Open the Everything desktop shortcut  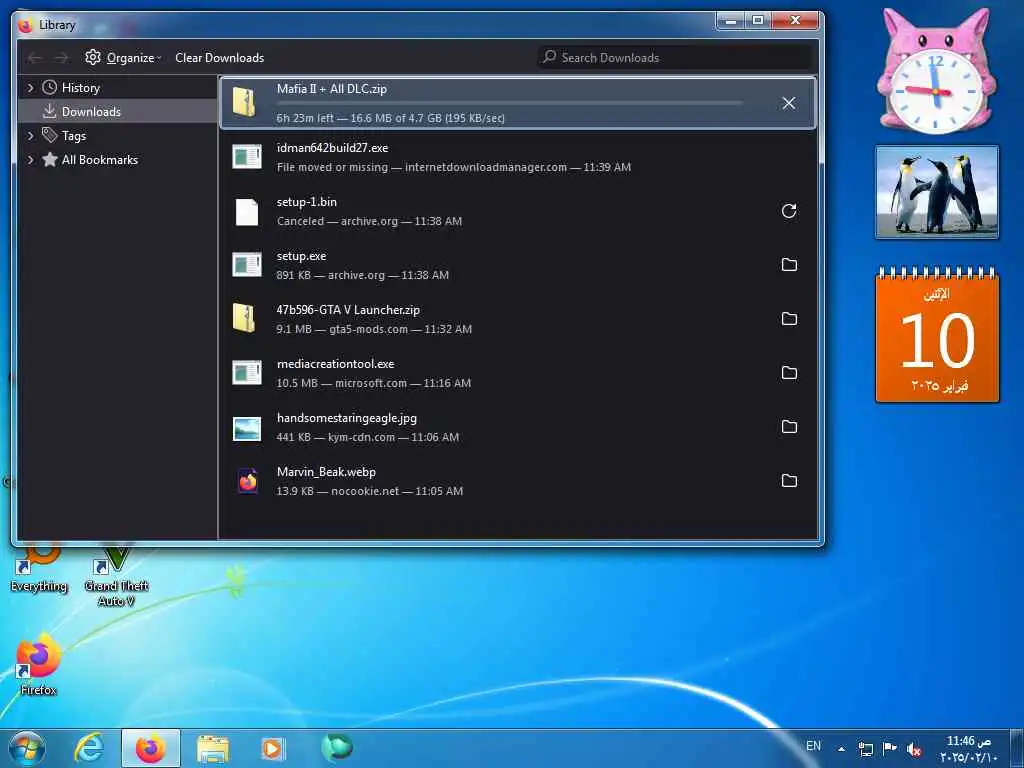39,568
